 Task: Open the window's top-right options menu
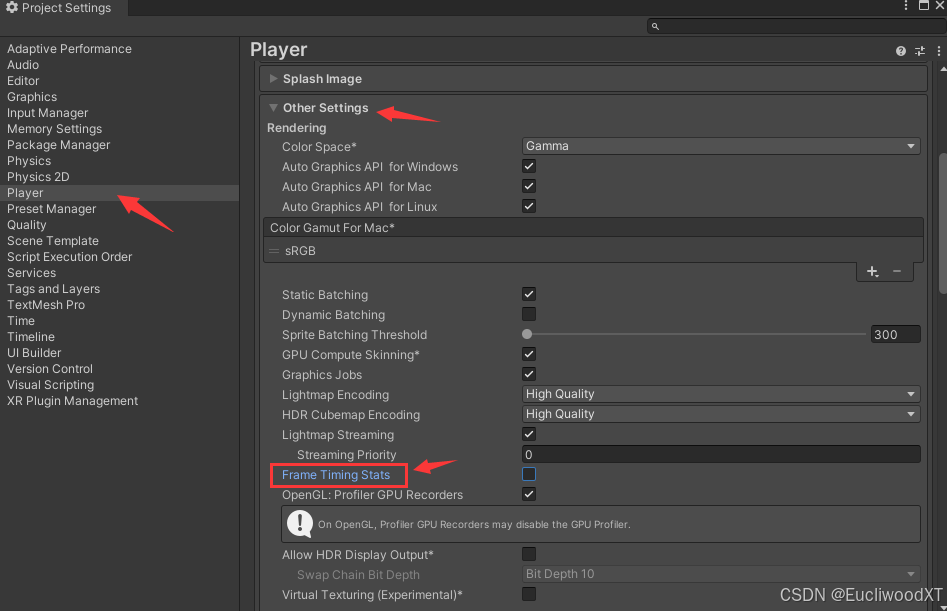coord(905,5)
